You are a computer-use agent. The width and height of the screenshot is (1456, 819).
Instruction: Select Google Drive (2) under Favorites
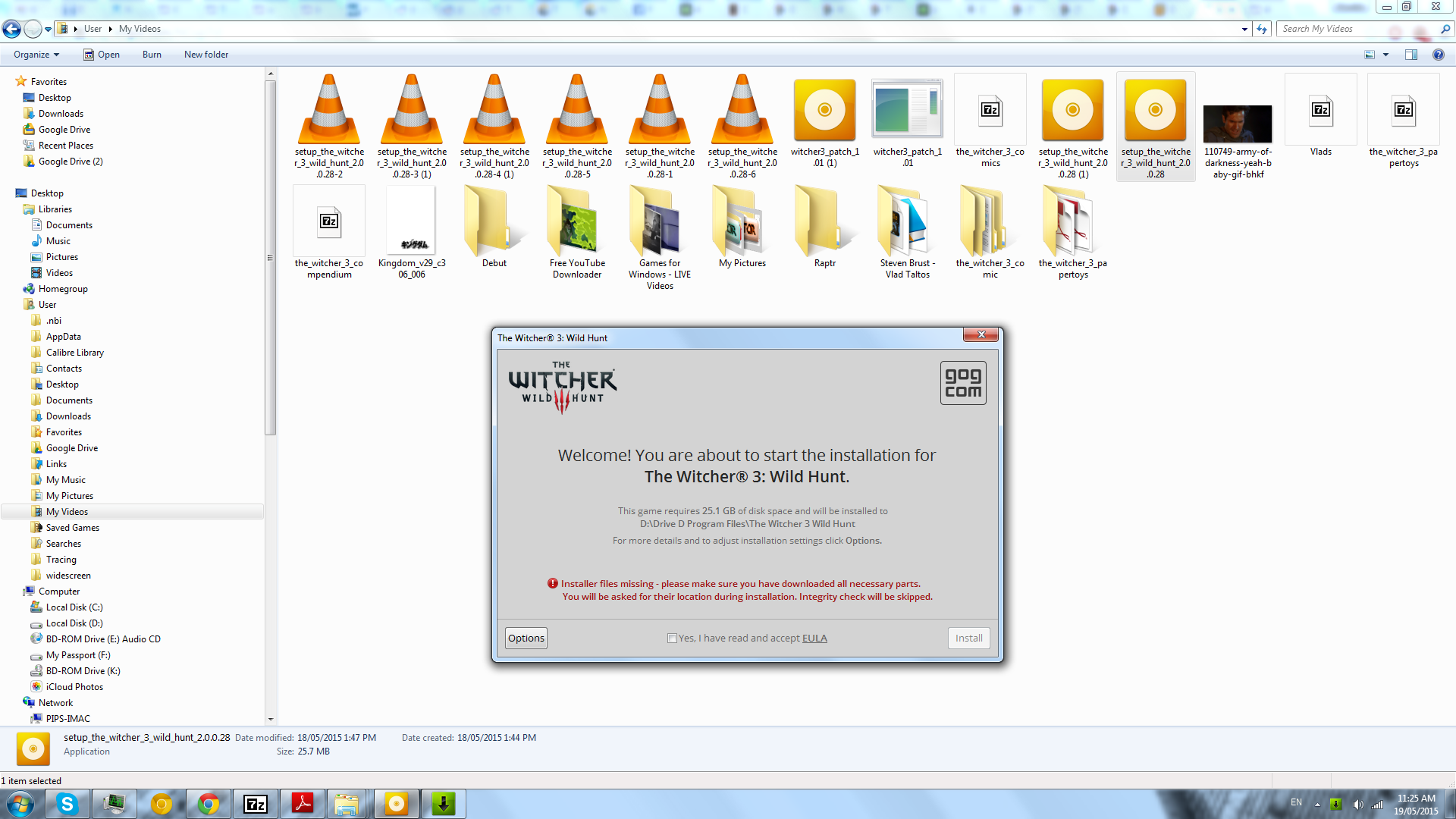(x=71, y=162)
